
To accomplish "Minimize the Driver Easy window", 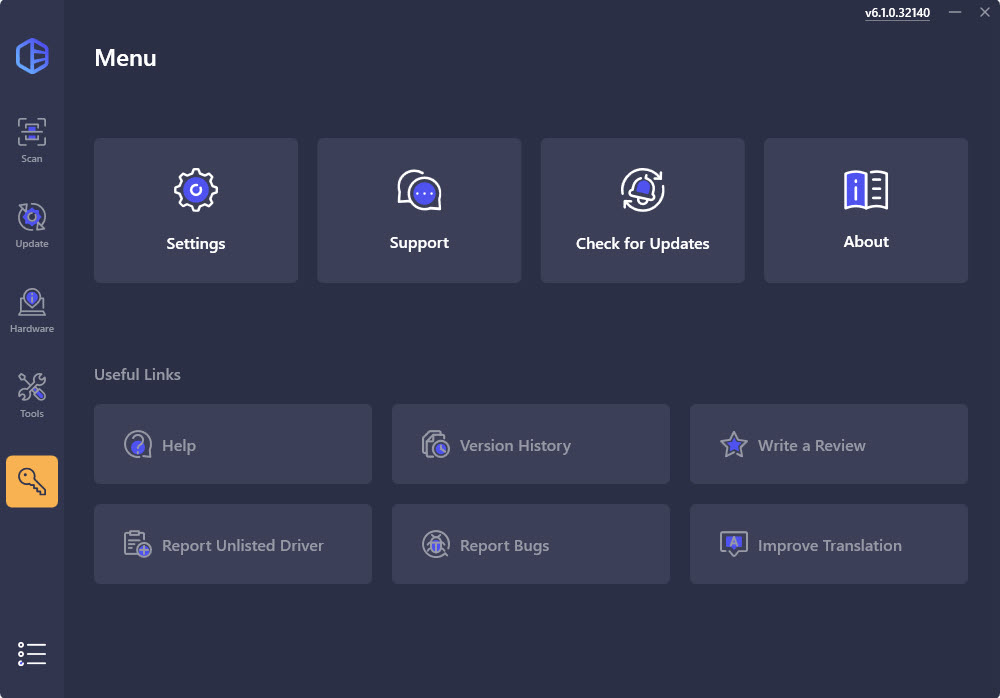I will click(955, 12).
